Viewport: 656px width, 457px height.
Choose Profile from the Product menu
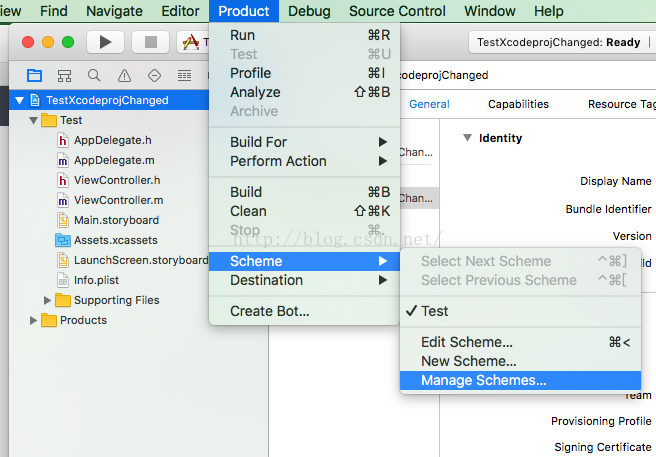(x=304, y=73)
